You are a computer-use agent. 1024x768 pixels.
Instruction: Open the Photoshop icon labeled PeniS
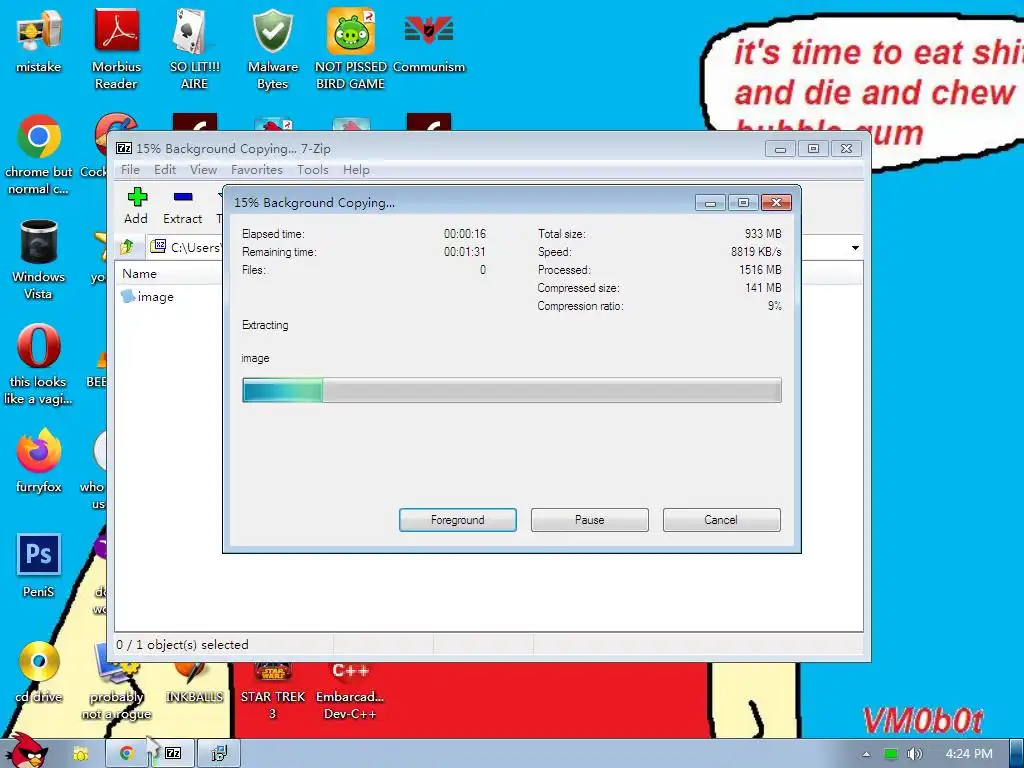[39, 566]
